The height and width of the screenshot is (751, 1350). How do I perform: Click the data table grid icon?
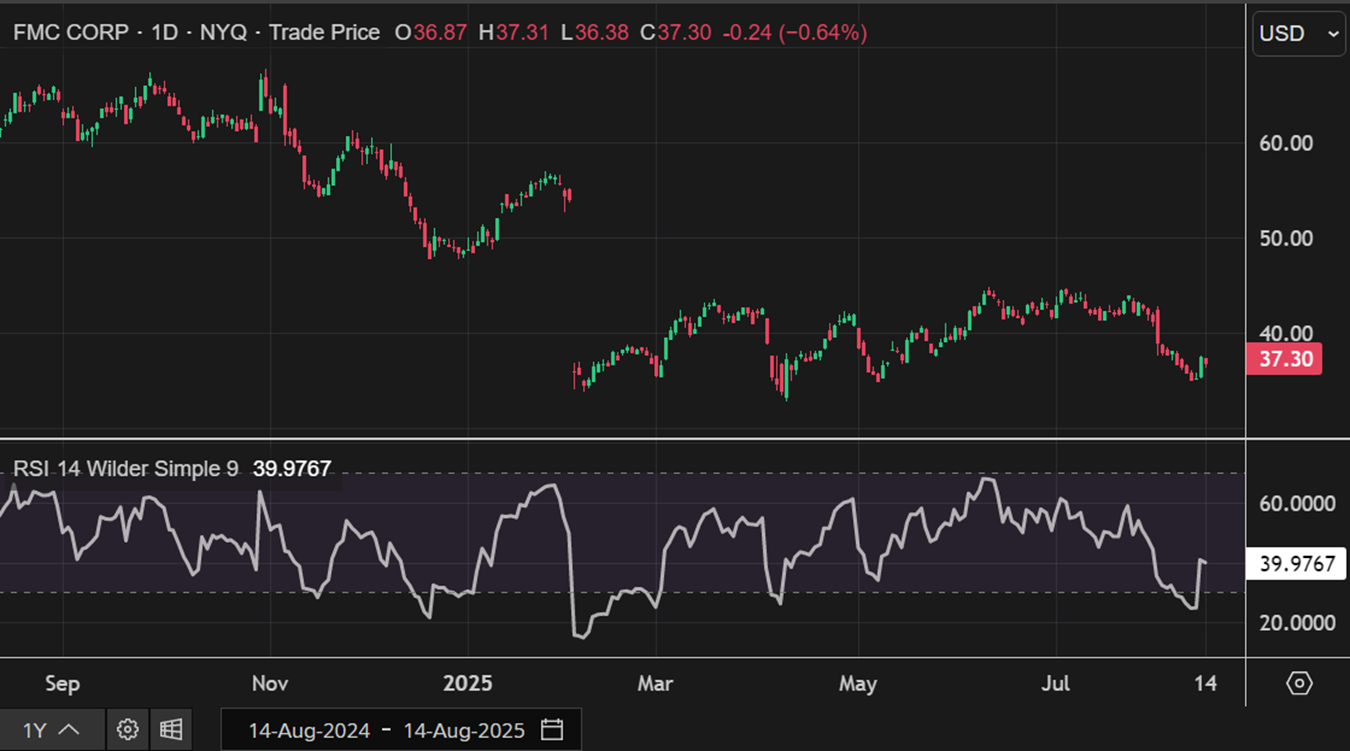[171, 729]
